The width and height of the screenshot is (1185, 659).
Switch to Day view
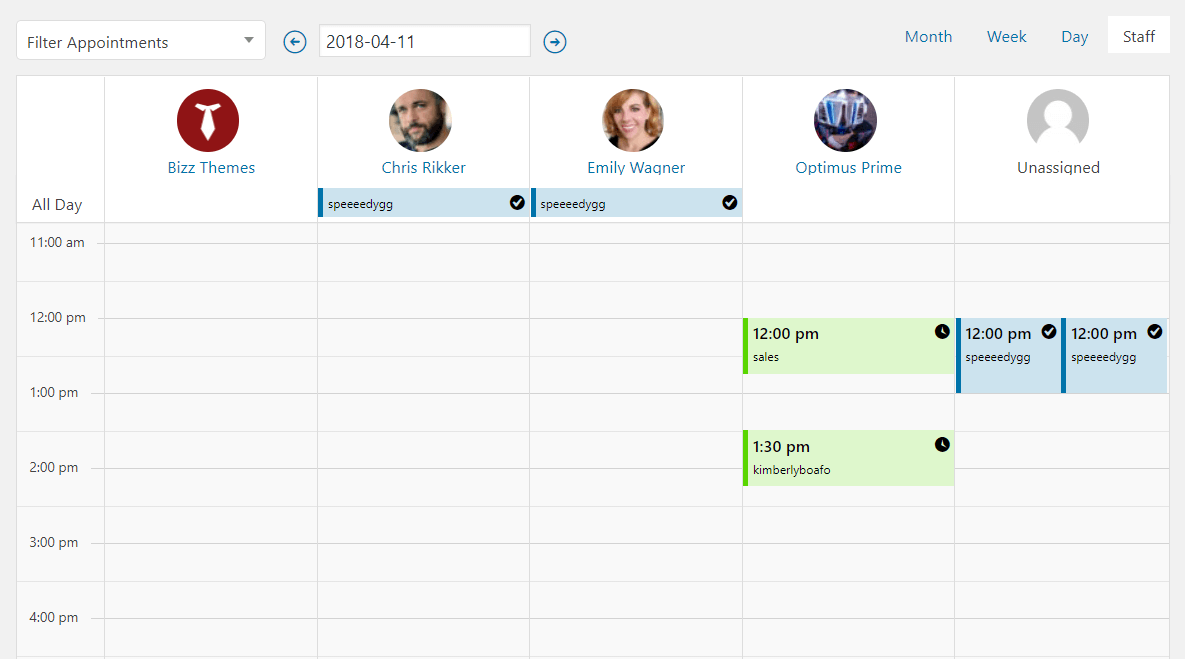click(1074, 36)
